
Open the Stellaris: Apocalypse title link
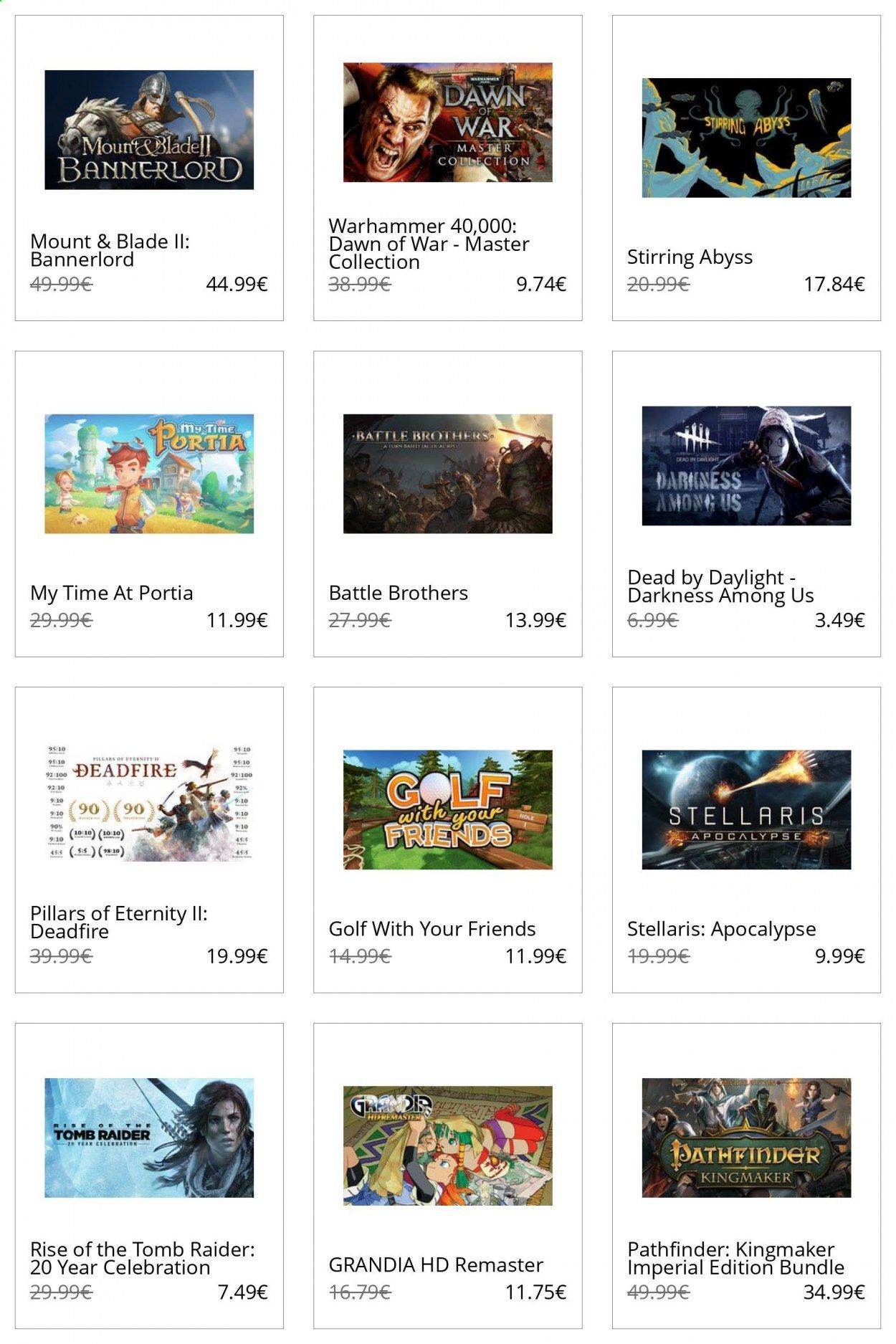[721, 929]
